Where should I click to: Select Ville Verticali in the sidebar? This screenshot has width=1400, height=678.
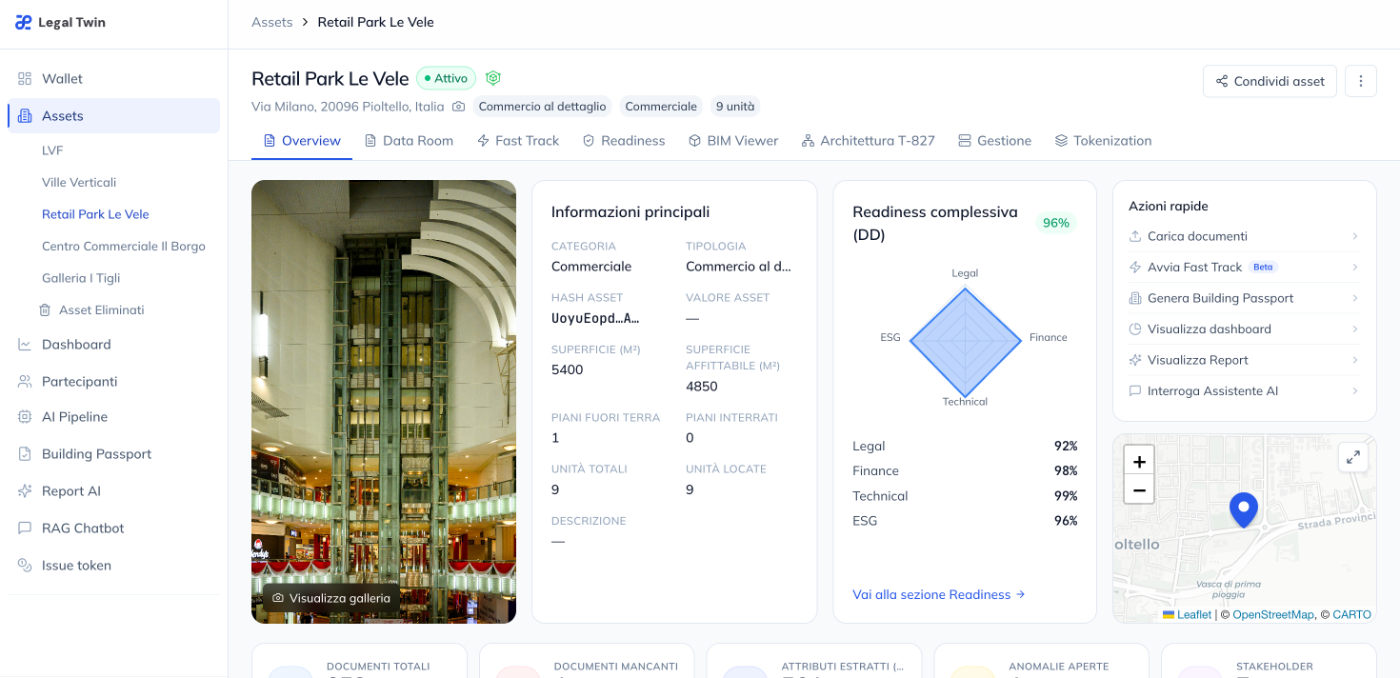coord(79,182)
